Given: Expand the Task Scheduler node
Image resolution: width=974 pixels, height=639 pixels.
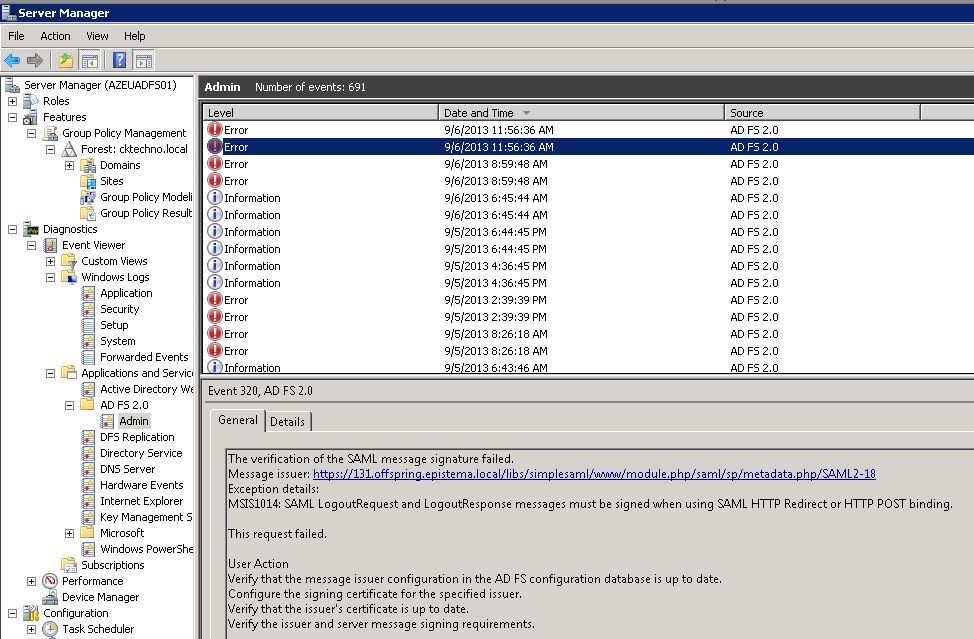Looking at the screenshot, I should click(x=31, y=629).
